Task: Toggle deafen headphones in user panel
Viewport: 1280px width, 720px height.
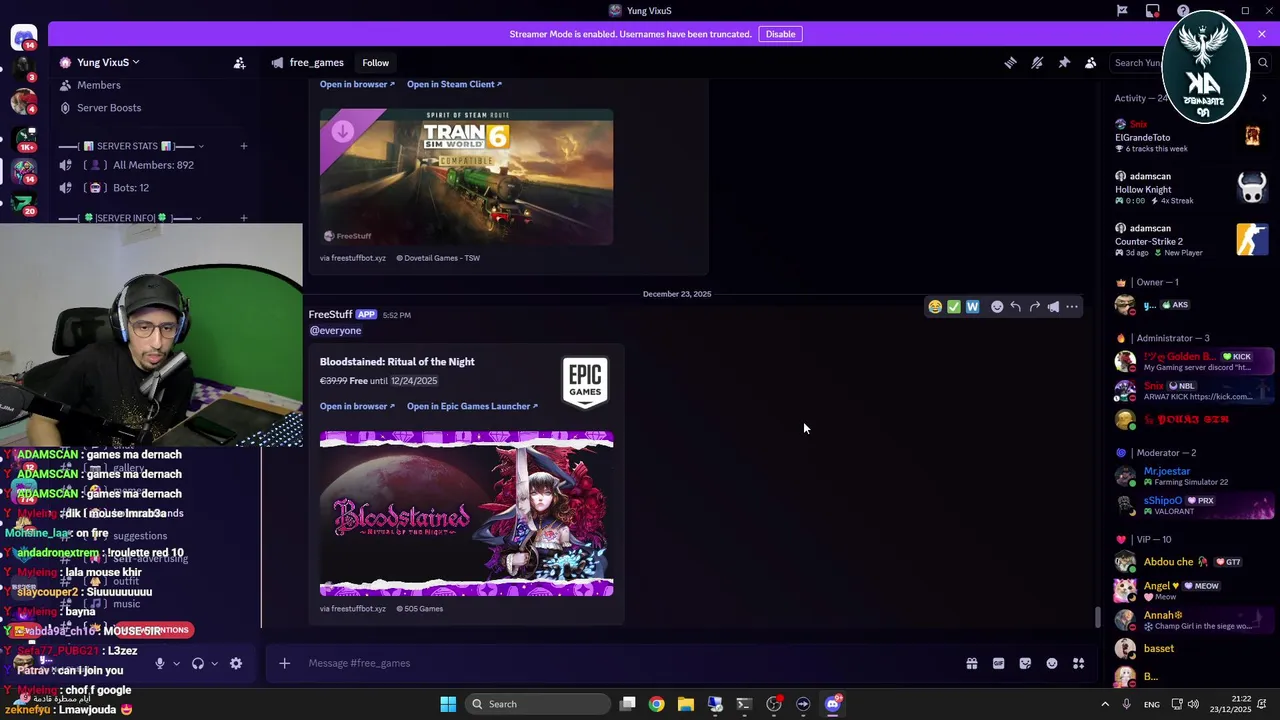Action: point(198,663)
